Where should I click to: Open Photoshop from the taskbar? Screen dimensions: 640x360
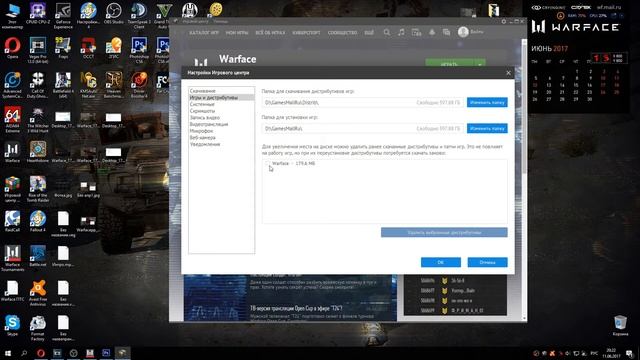(106, 353)
